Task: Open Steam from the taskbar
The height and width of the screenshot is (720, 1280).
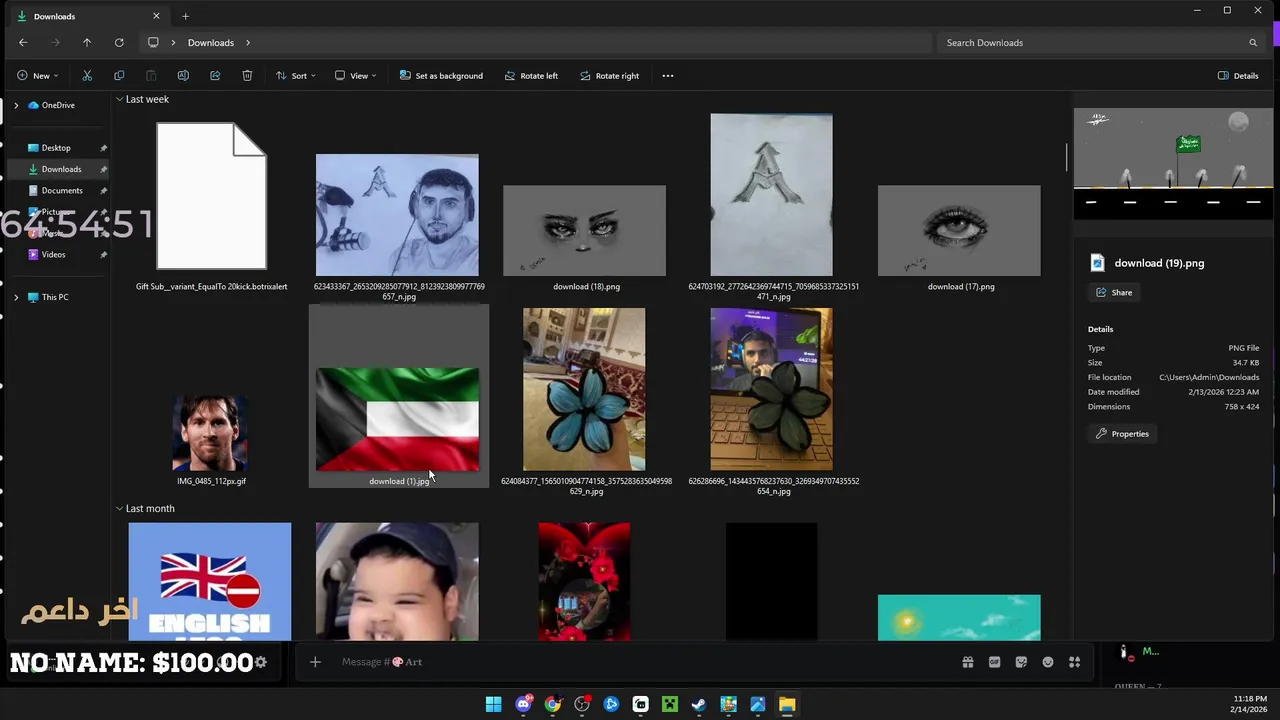Action: coord(699,705)
